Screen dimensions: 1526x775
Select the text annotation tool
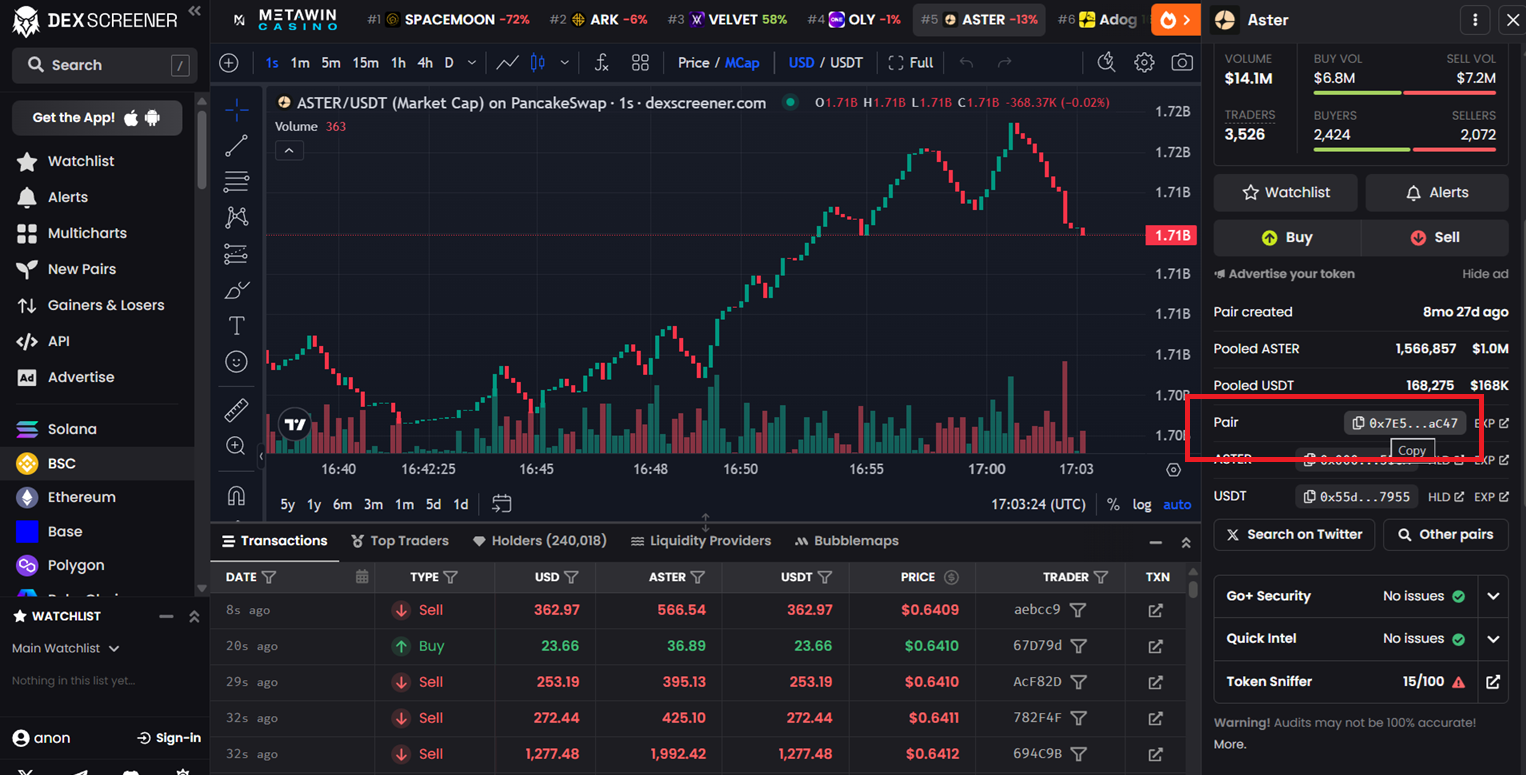237,326
